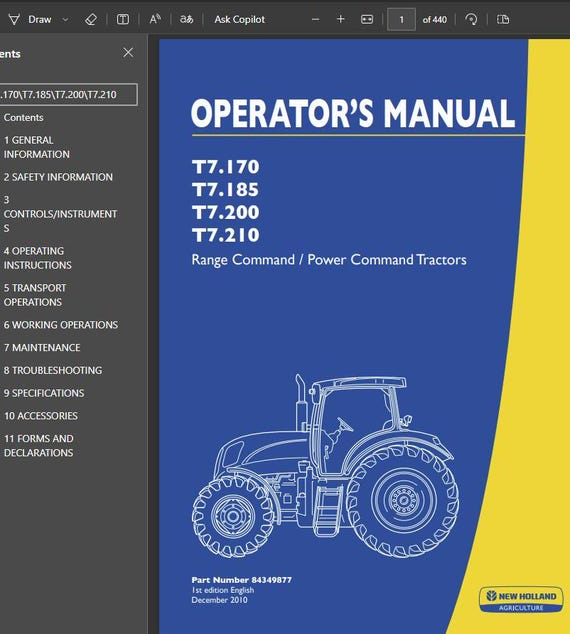570x634 pixels.
Task: Rotate the document with the rotate icon
Action: click(471, 19)
